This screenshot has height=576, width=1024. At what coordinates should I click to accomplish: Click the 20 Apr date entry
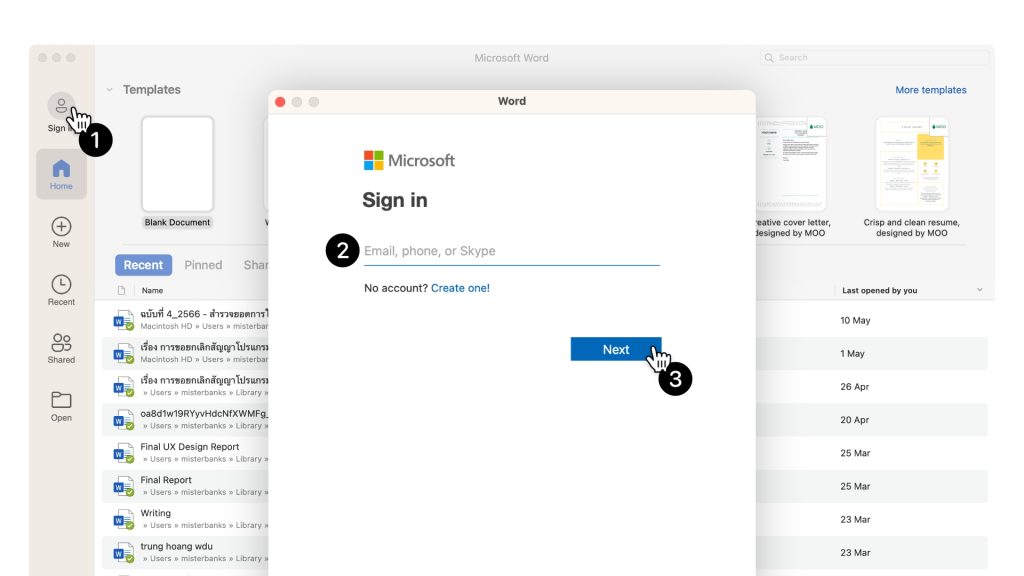pos(854,420)
